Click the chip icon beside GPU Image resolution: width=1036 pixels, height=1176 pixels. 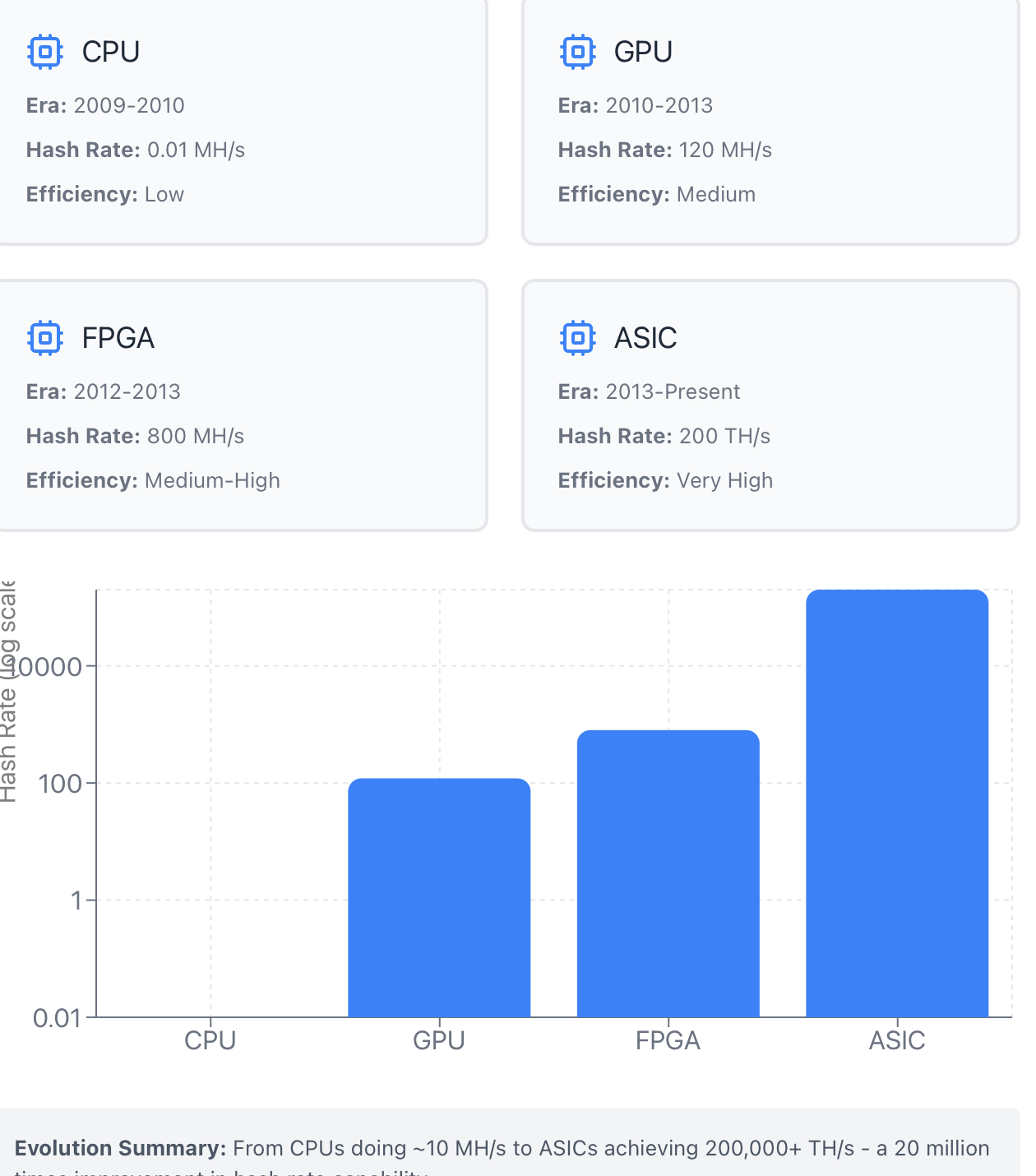(577, 52)
